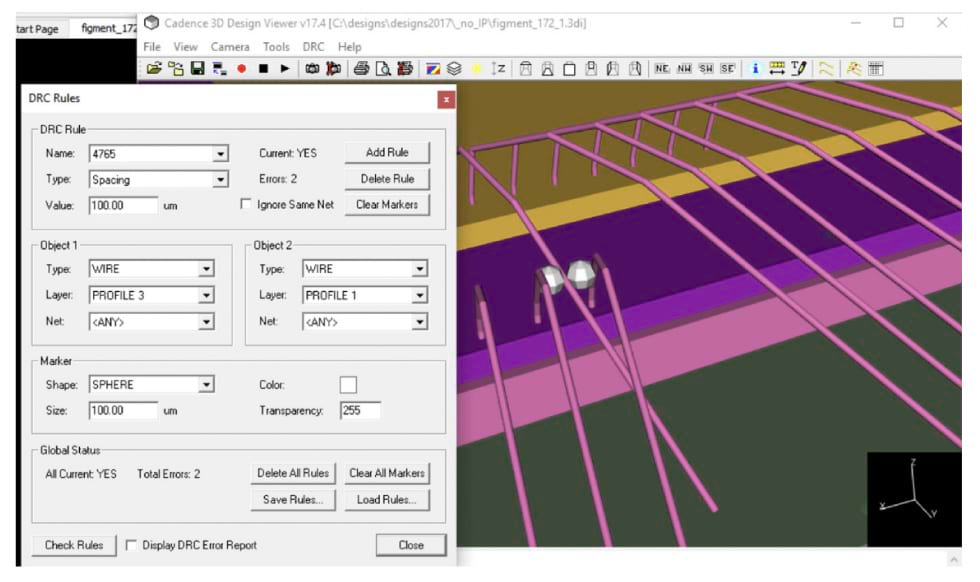This screenshot has height=582, width=980.
Task: Click the marker Color swatch
Action: [348, 385]
